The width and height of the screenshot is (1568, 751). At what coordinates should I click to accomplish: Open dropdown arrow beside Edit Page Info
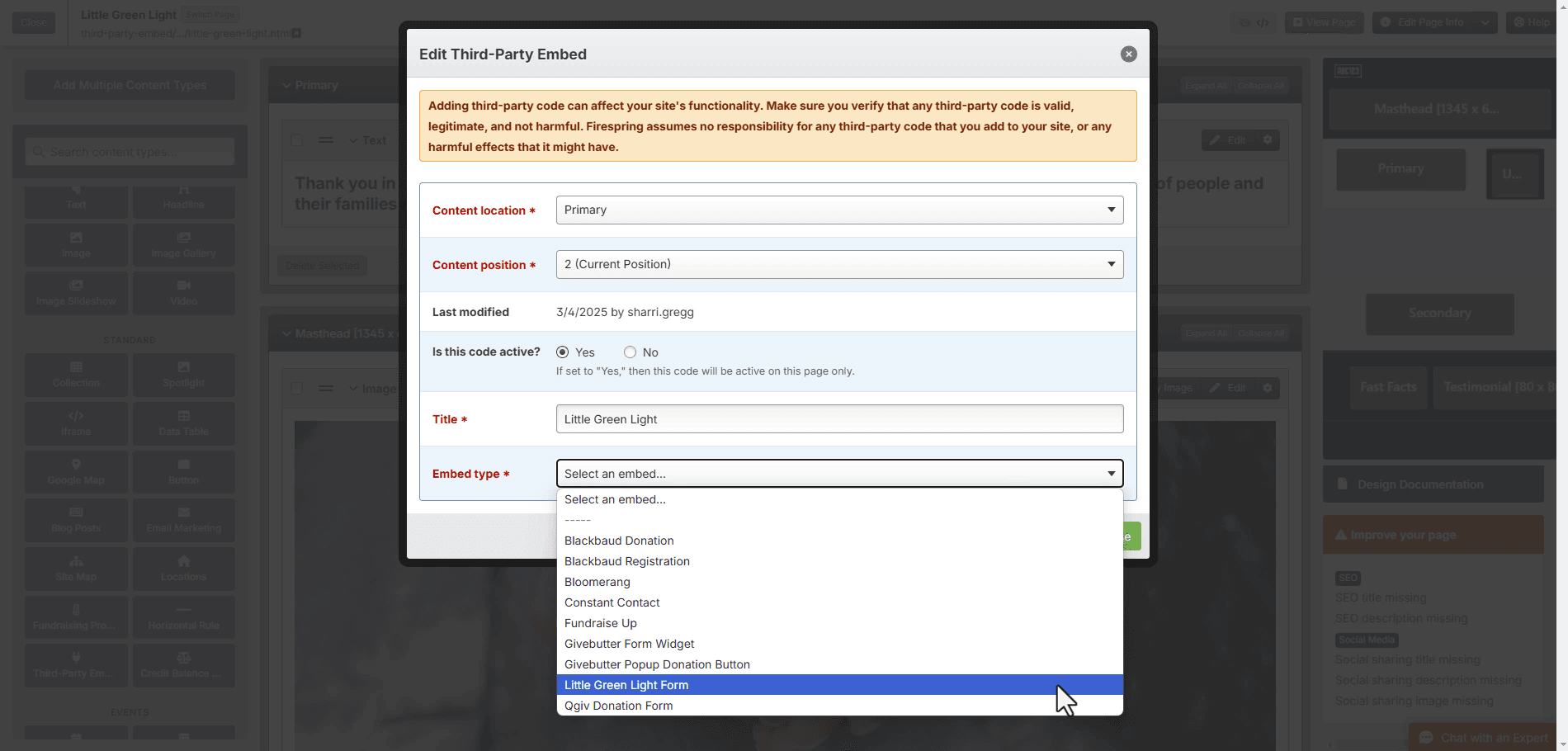[1485, 22]
